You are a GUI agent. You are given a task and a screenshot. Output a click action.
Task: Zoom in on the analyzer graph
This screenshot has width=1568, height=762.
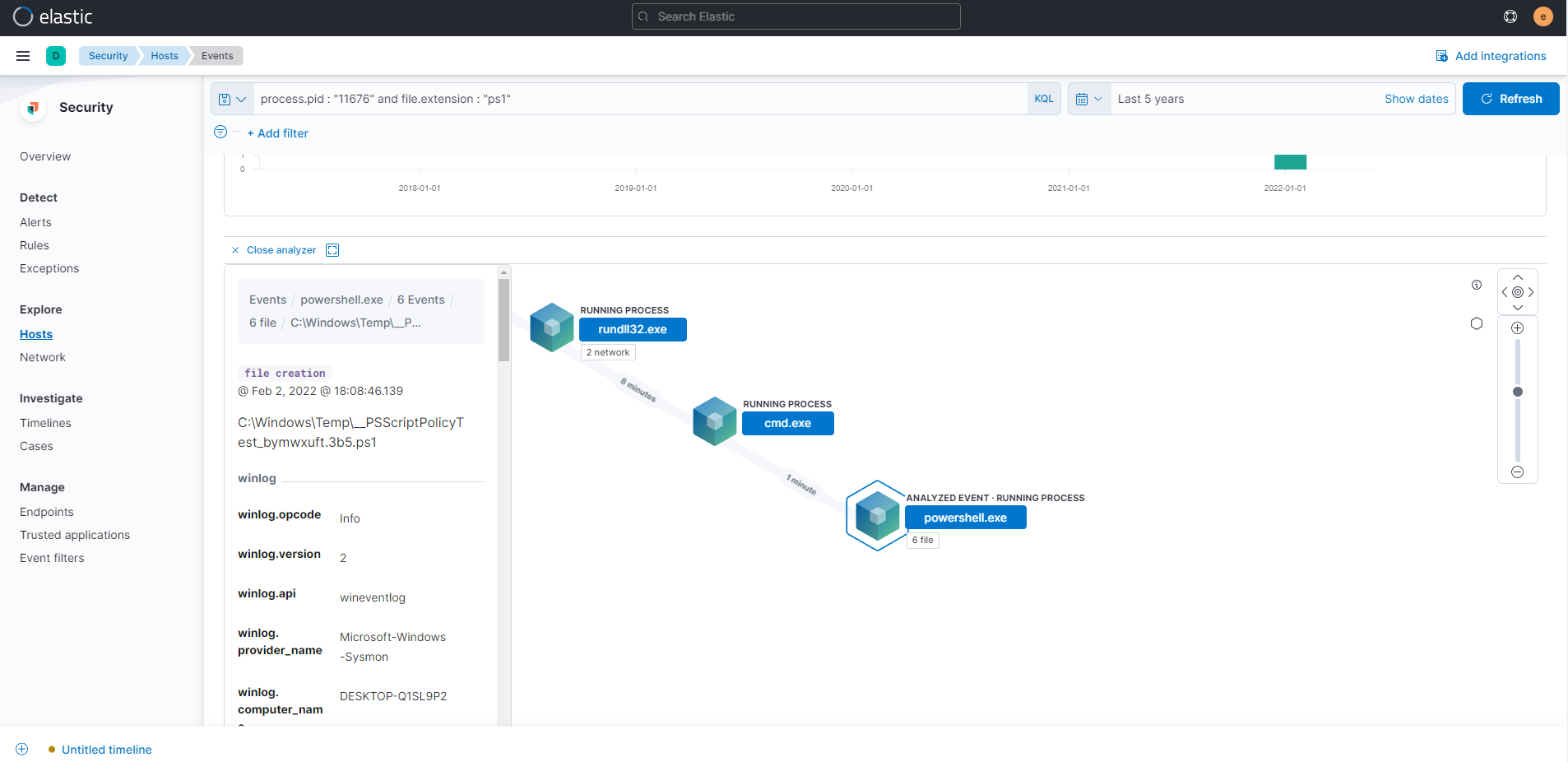click(x=1517, y=328)
